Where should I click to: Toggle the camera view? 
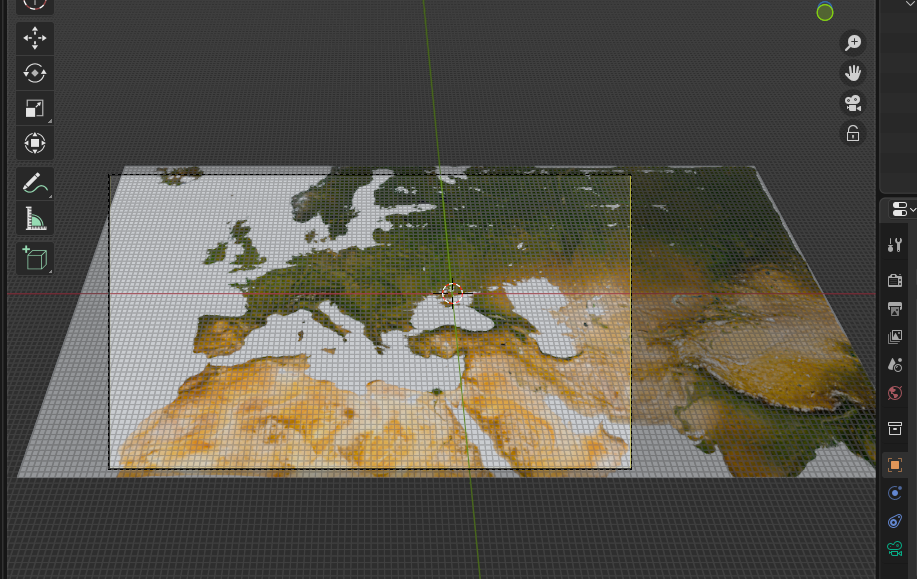(x=853, y=103)
